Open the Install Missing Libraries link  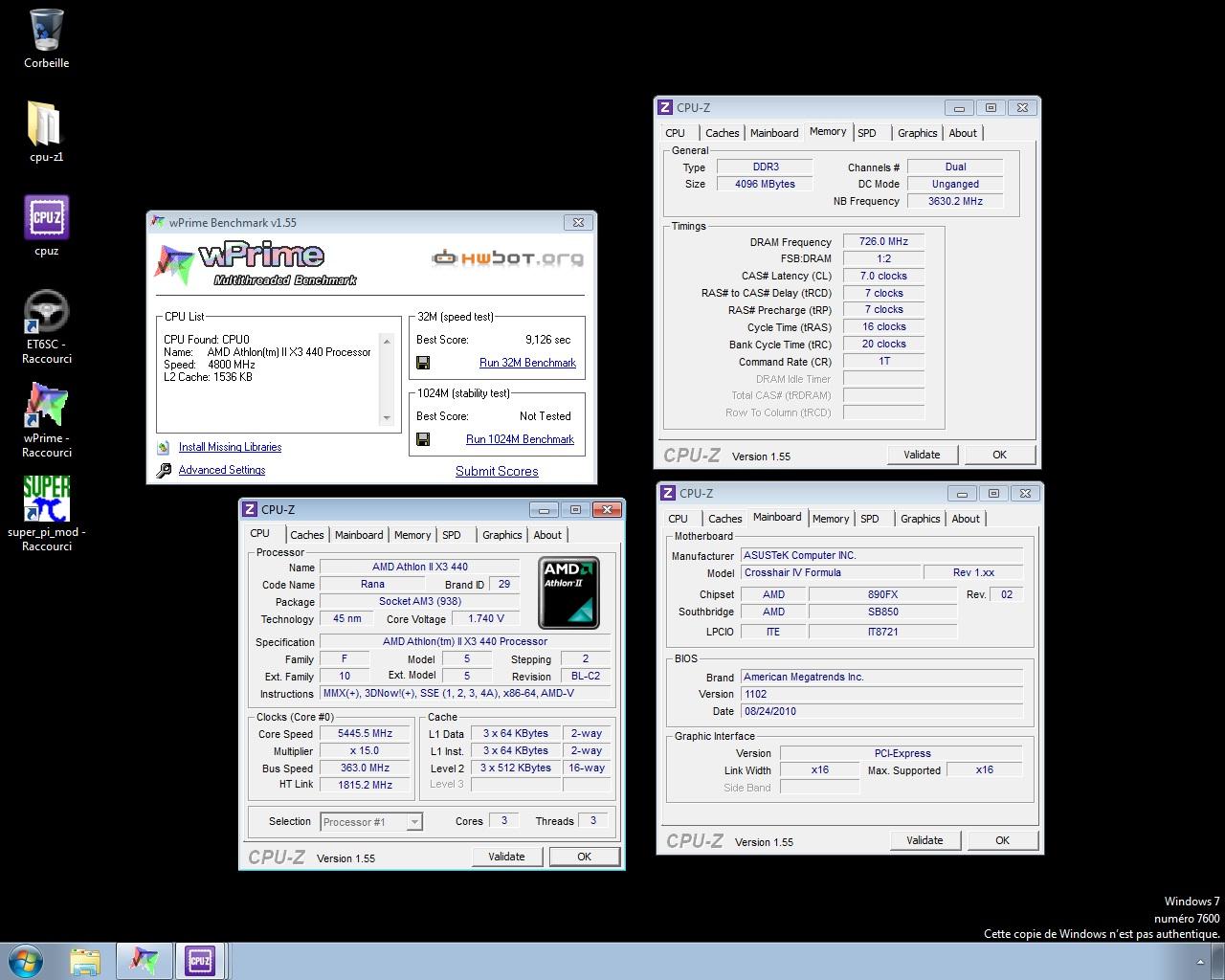230,447
